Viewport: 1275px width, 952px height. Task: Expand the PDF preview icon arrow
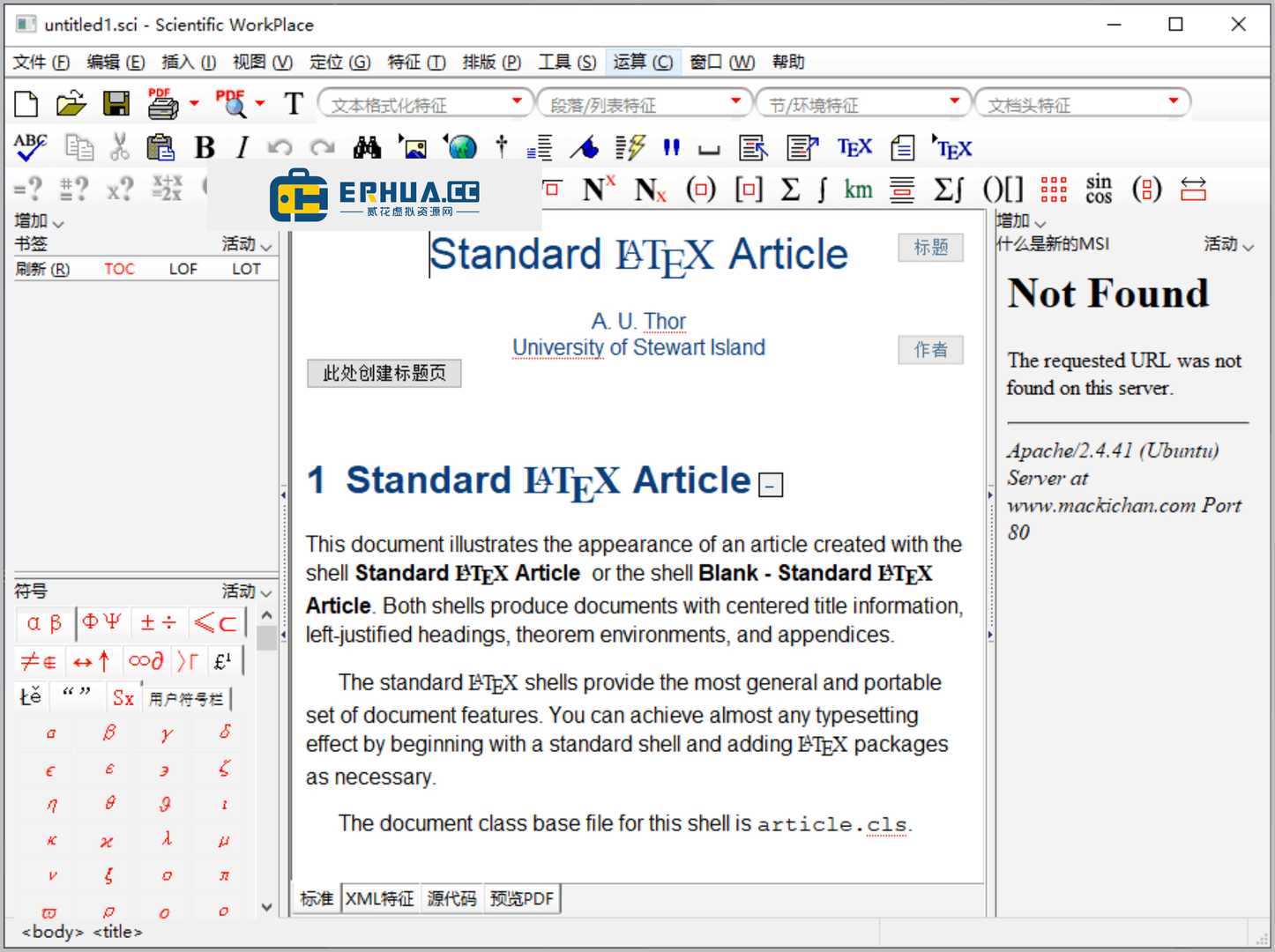260,104
